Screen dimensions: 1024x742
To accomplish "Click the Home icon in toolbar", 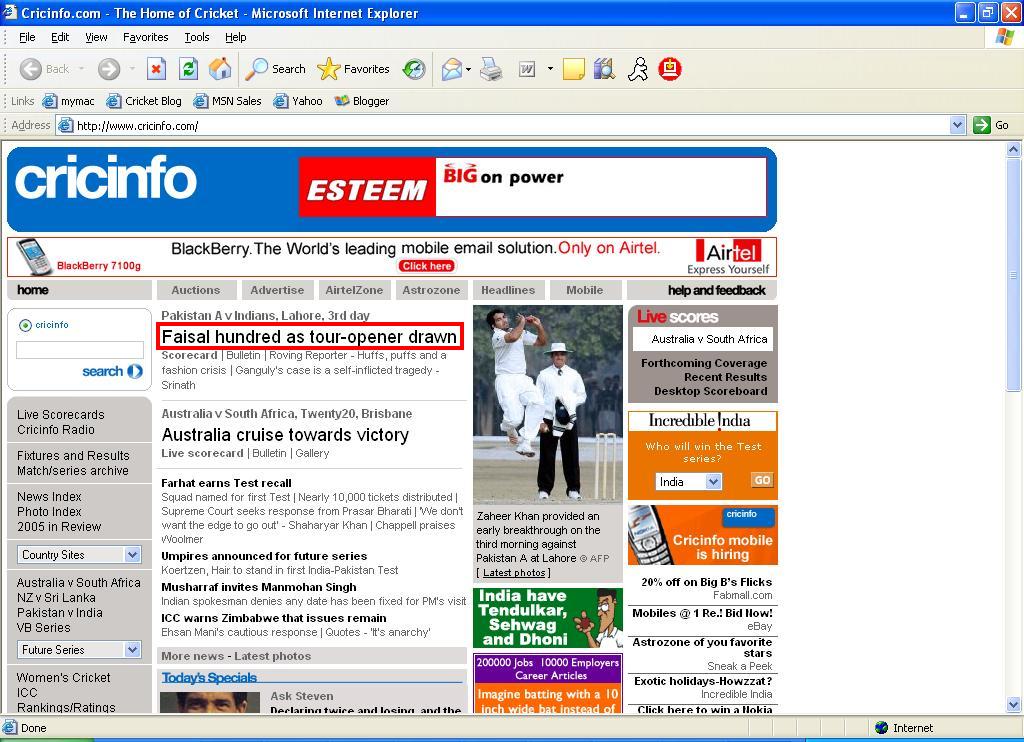I will [220, 69].
